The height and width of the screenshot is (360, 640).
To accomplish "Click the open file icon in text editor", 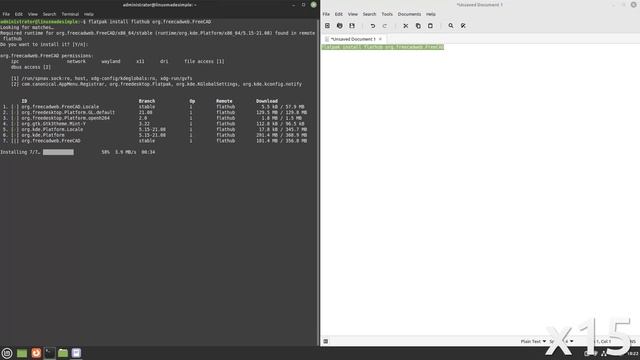I will (x=340, y=26).
